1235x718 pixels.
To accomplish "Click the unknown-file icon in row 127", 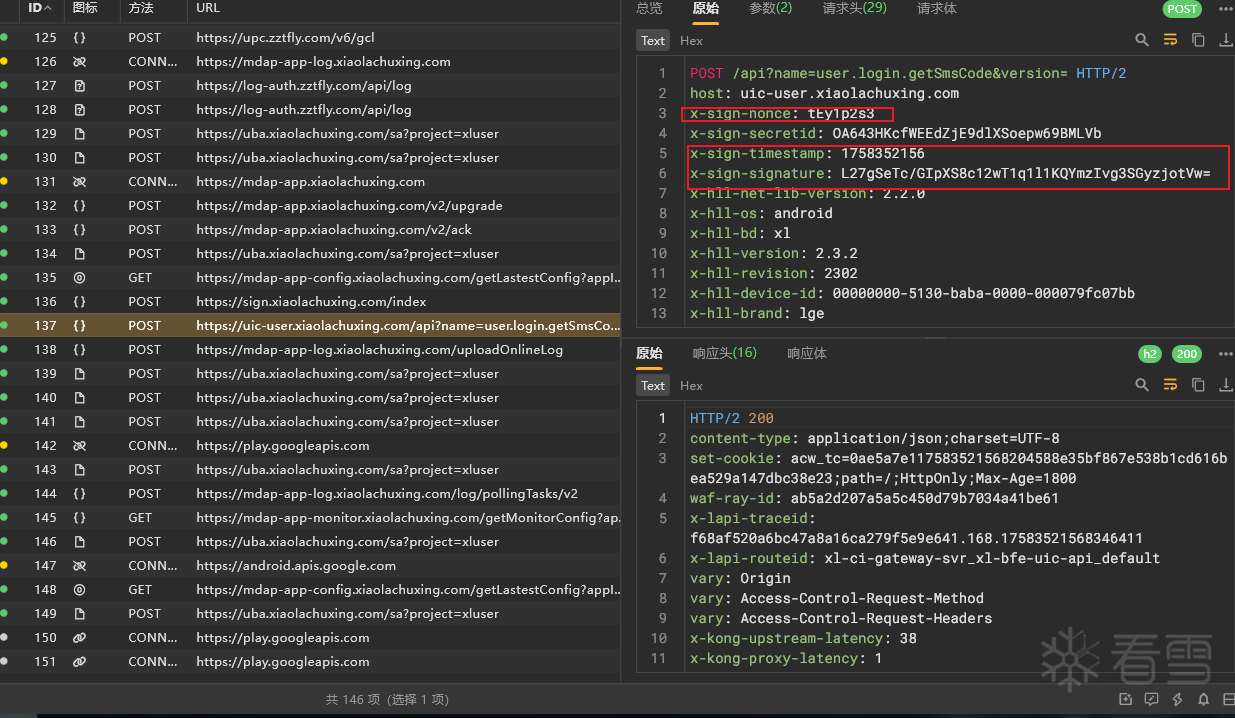I will [79, 85].
